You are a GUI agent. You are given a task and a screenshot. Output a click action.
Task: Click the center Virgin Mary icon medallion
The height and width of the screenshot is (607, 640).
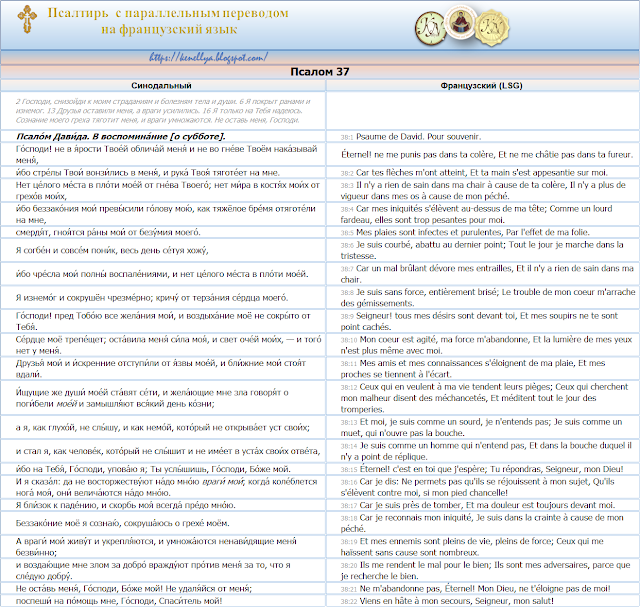[x=460, y=22]
